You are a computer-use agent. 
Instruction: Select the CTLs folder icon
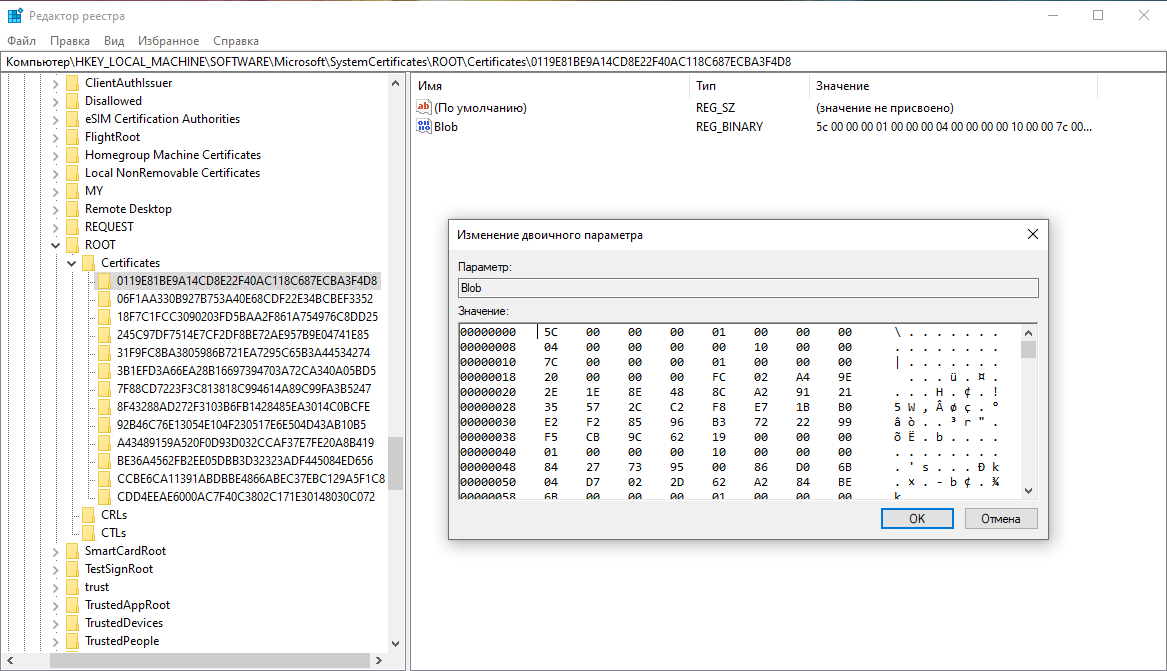[x=88, y=533]
